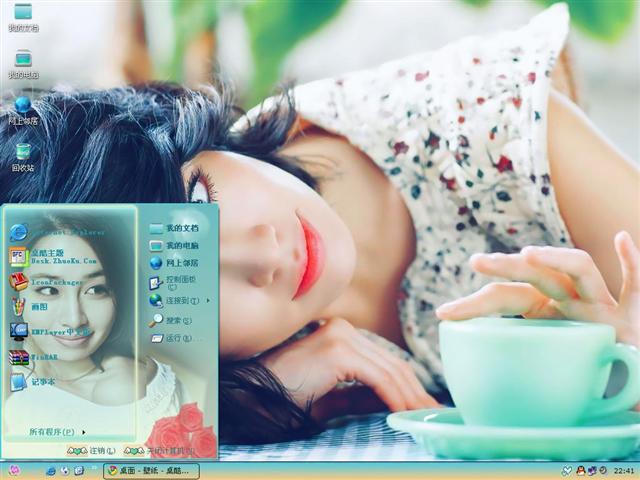Expand 所有程序 all programs list
Screen dimensions: 640x480
[x=57, y=432]
